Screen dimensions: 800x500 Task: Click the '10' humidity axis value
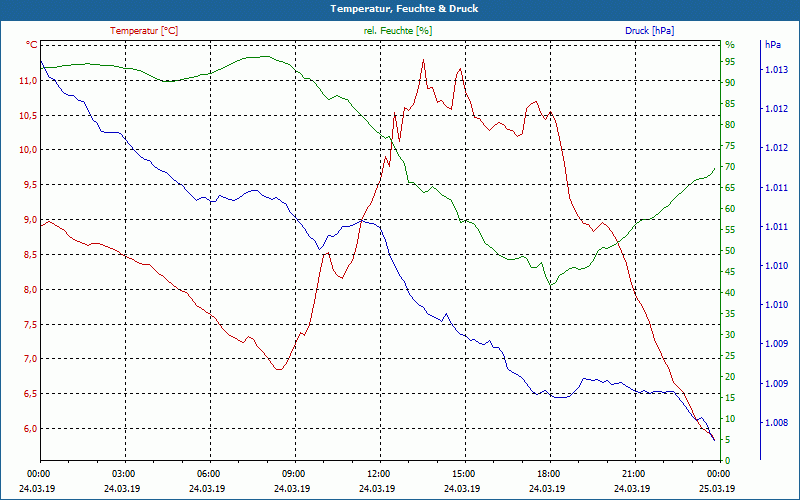[x=730, y=419]
